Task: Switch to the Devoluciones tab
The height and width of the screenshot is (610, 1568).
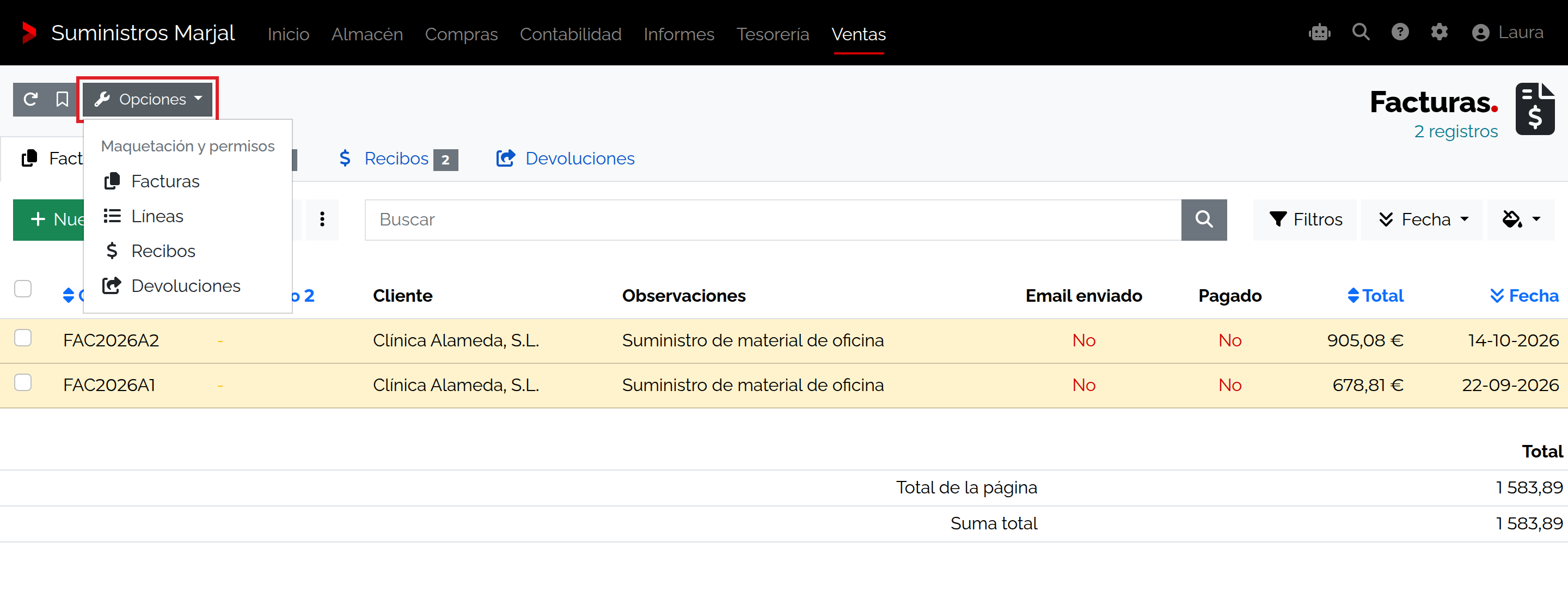Action: pyautogui.click(x=566, y=159)
